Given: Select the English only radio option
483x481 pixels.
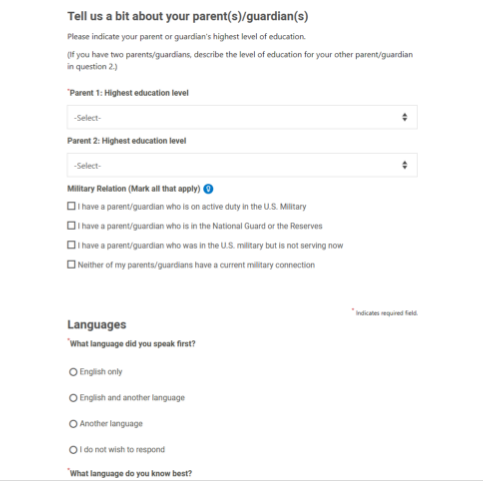Looking at the screenshot, I should 73,372.
